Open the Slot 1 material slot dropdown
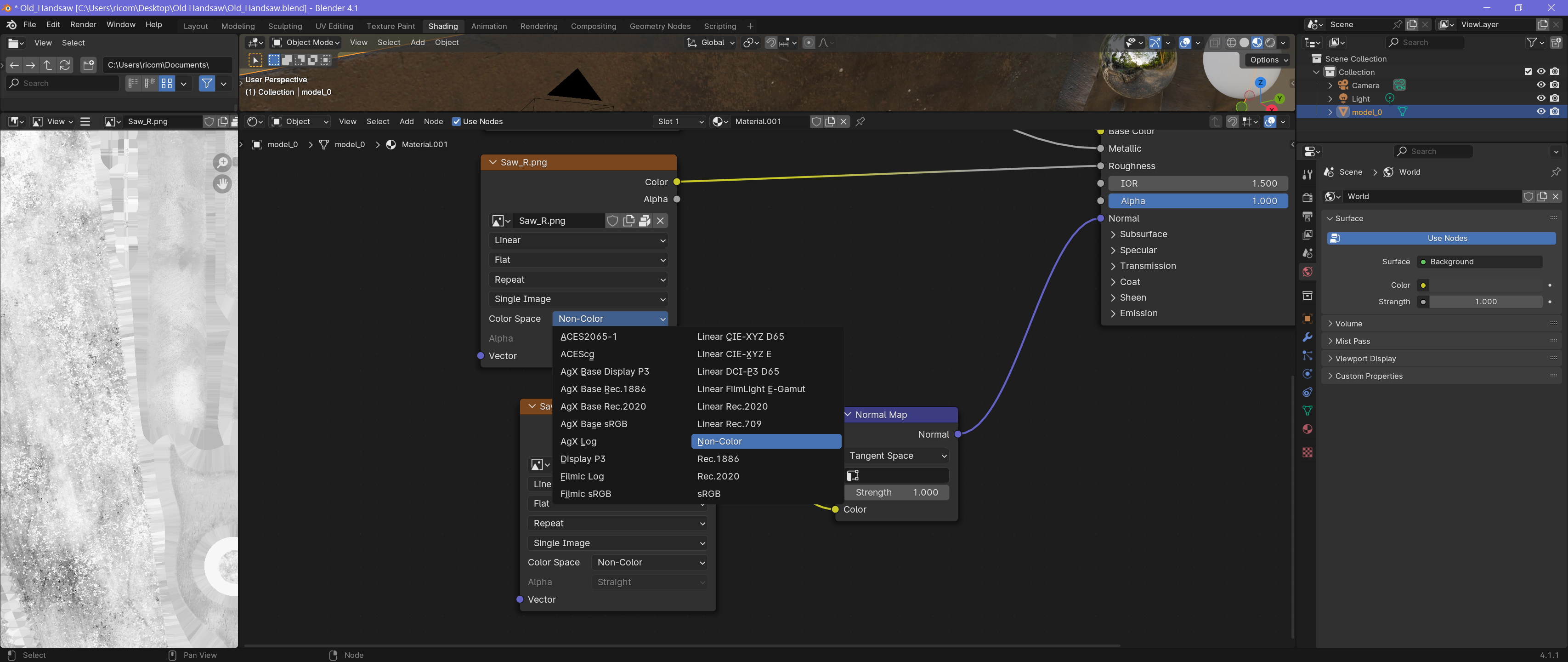This screenshot has width=1568, height=662. [679, 121]
